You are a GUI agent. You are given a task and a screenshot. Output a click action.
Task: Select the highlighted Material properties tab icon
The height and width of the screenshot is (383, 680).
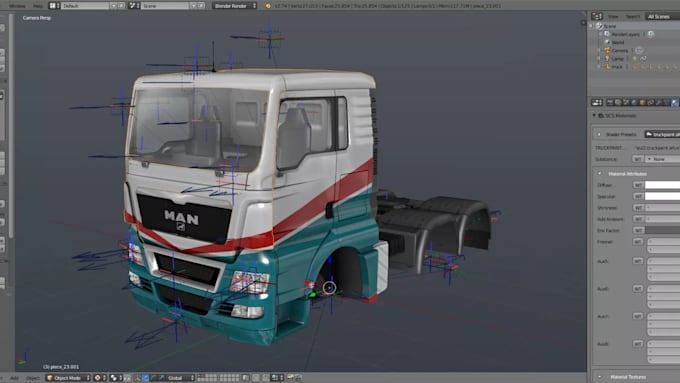[675, 102]
